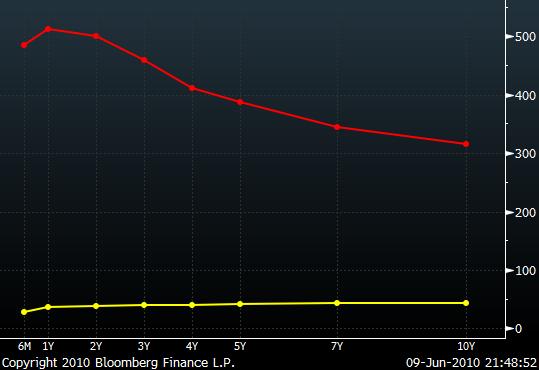Screen dimensions: 539x370
Task: Click the 2Y x-axis label
Action: (x=96, y=346)
